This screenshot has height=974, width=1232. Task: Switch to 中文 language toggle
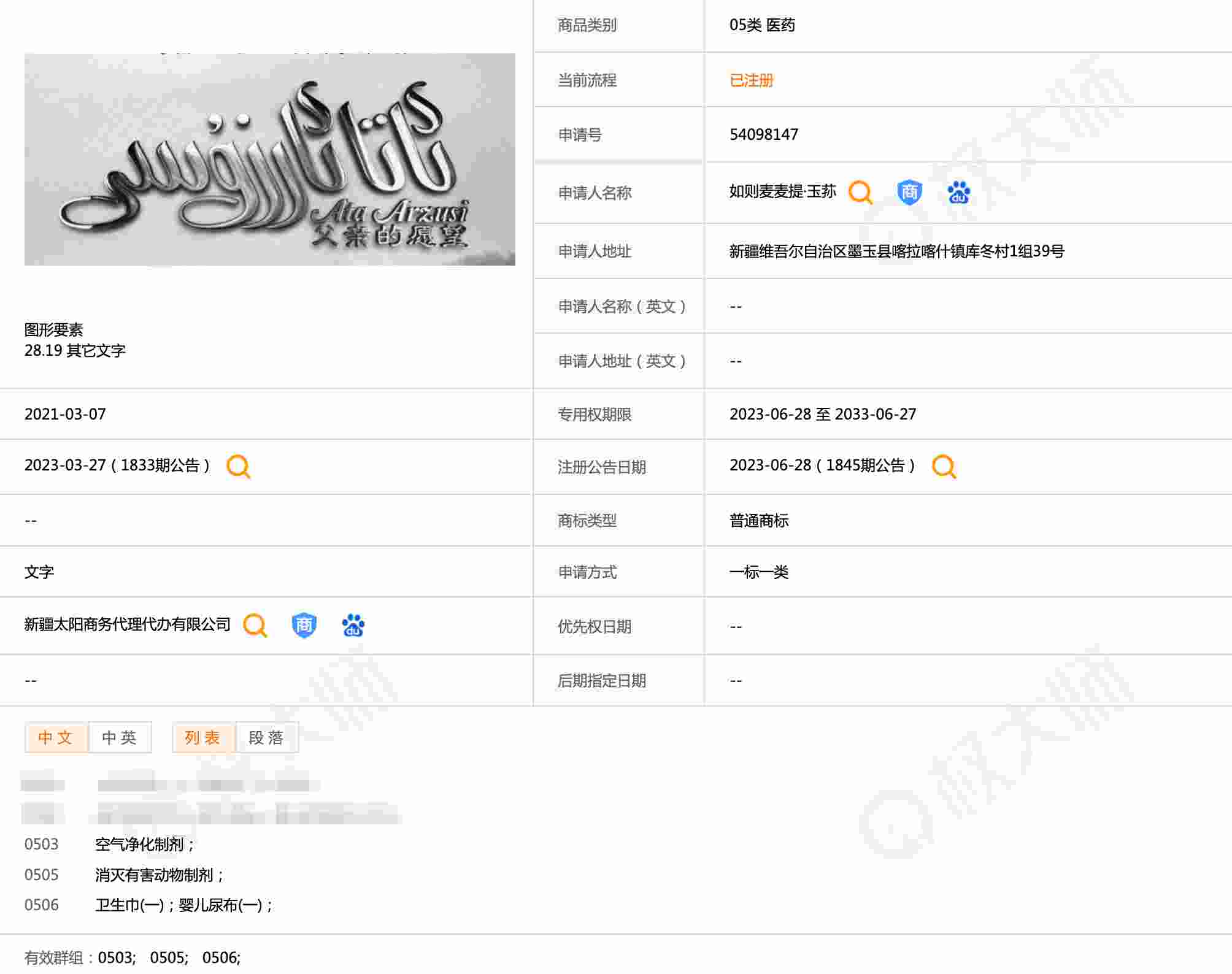(56, 737)
